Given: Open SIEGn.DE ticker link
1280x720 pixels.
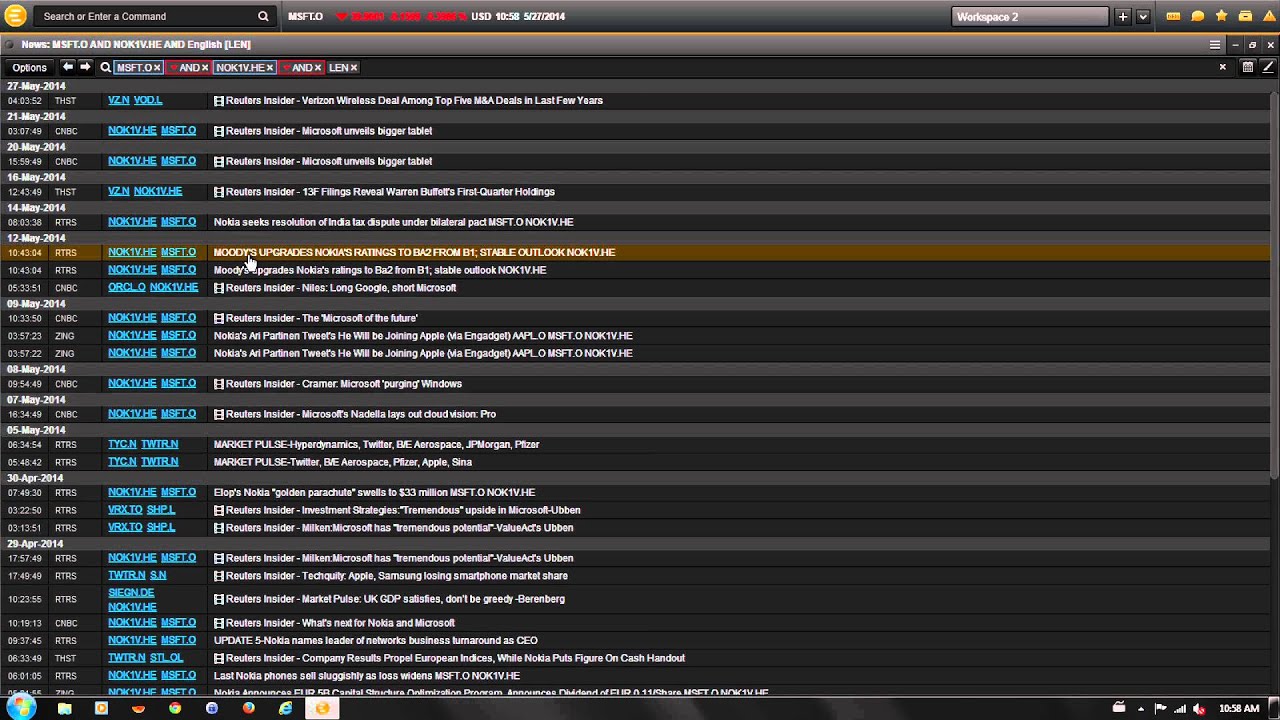Looking at the screenshot, I should pyautogui.click(x=131, y=592).
